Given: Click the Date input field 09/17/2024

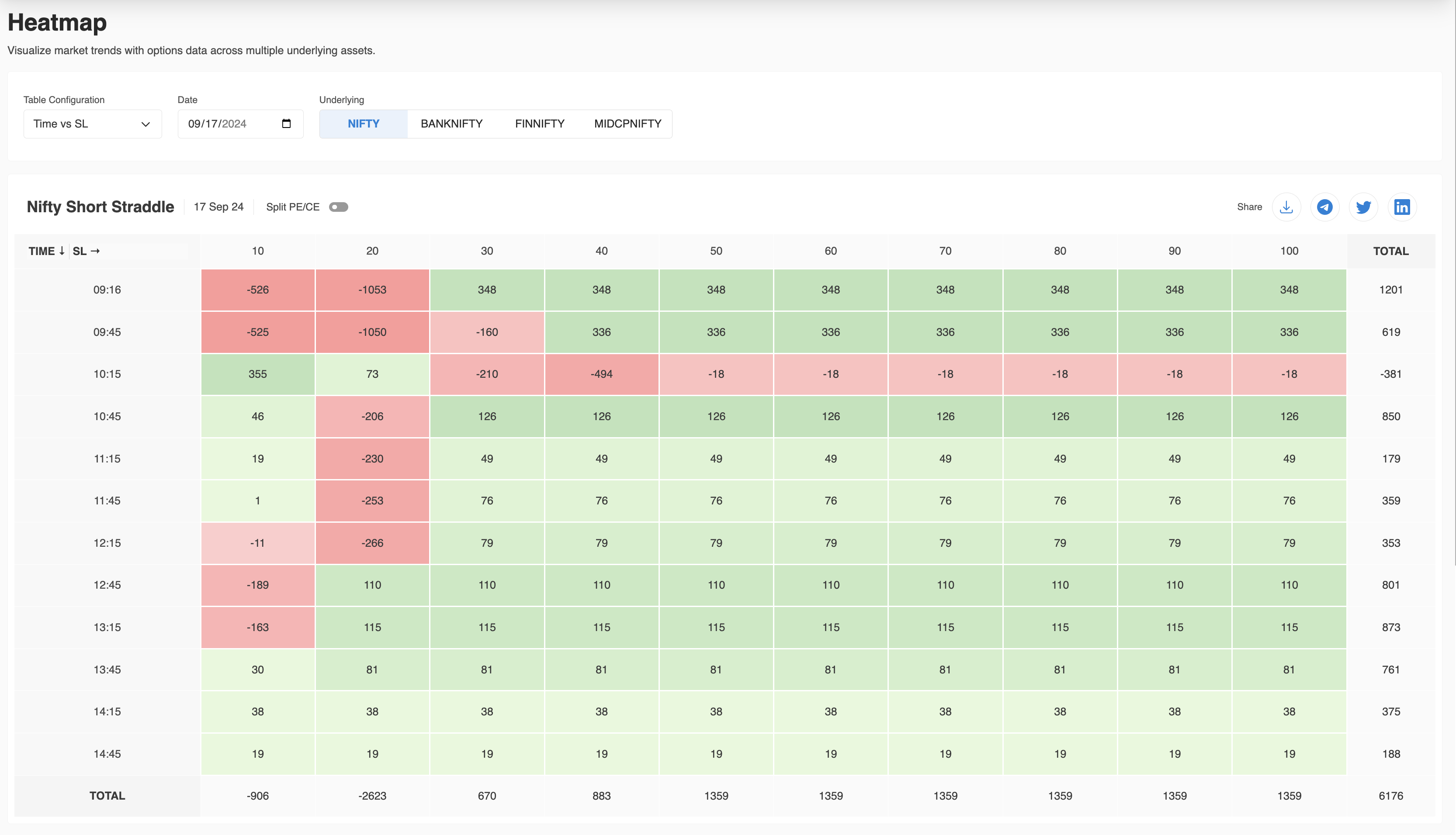Looking at the screenshot, I should click(x=240, y=124).
